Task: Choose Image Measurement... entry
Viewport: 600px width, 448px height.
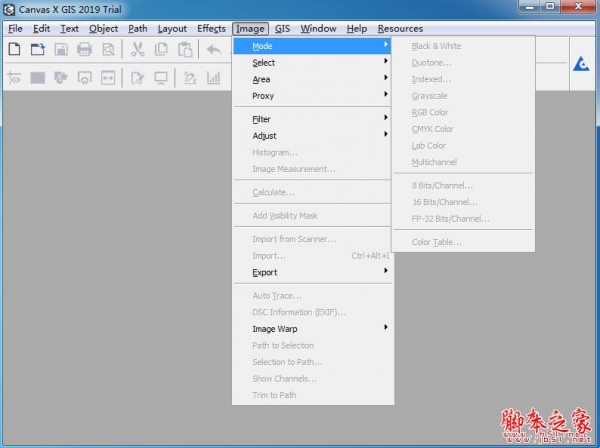Action: [312, 169]
